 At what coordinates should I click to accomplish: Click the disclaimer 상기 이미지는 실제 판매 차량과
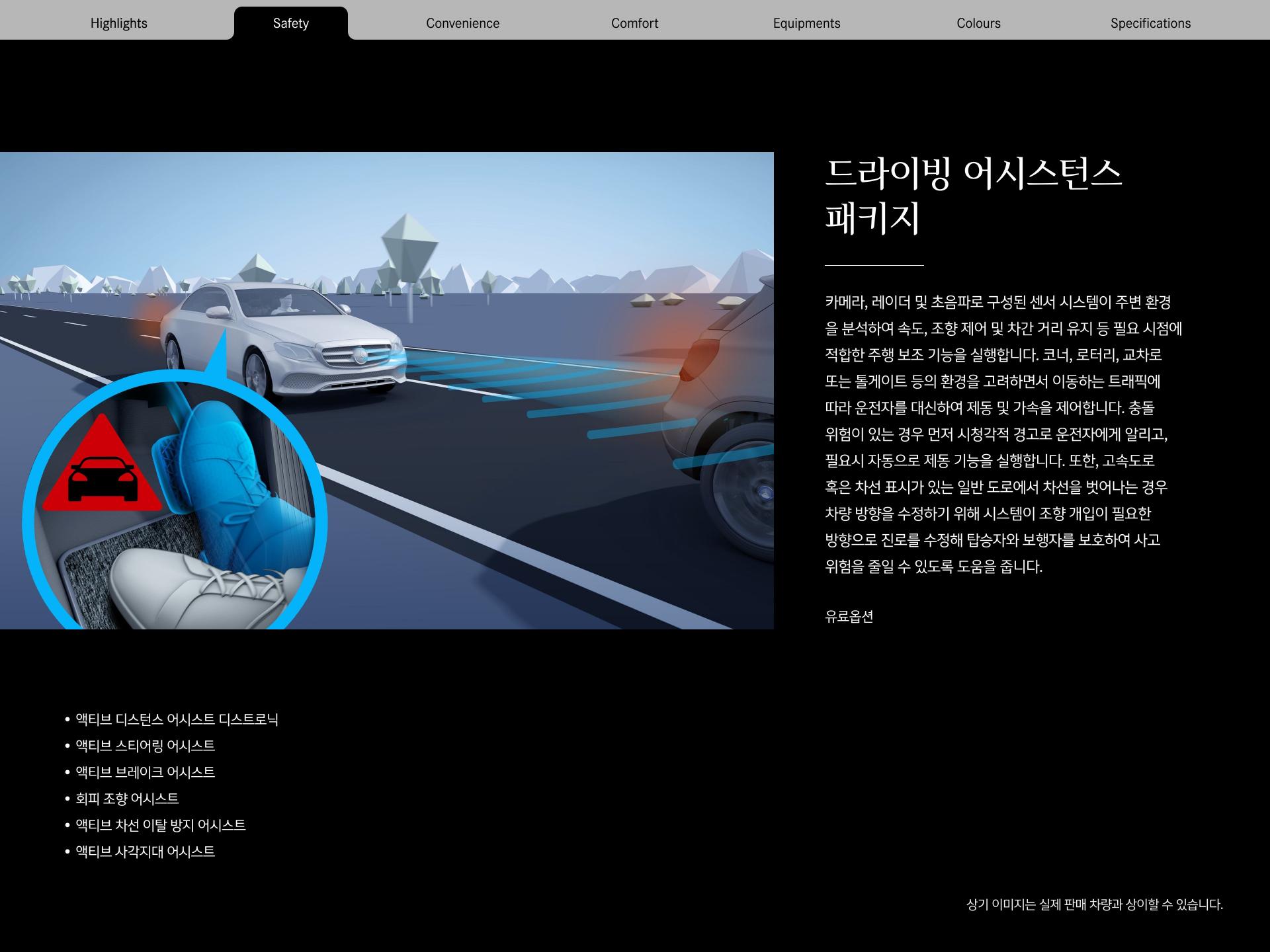click(x=1045, y=904)
